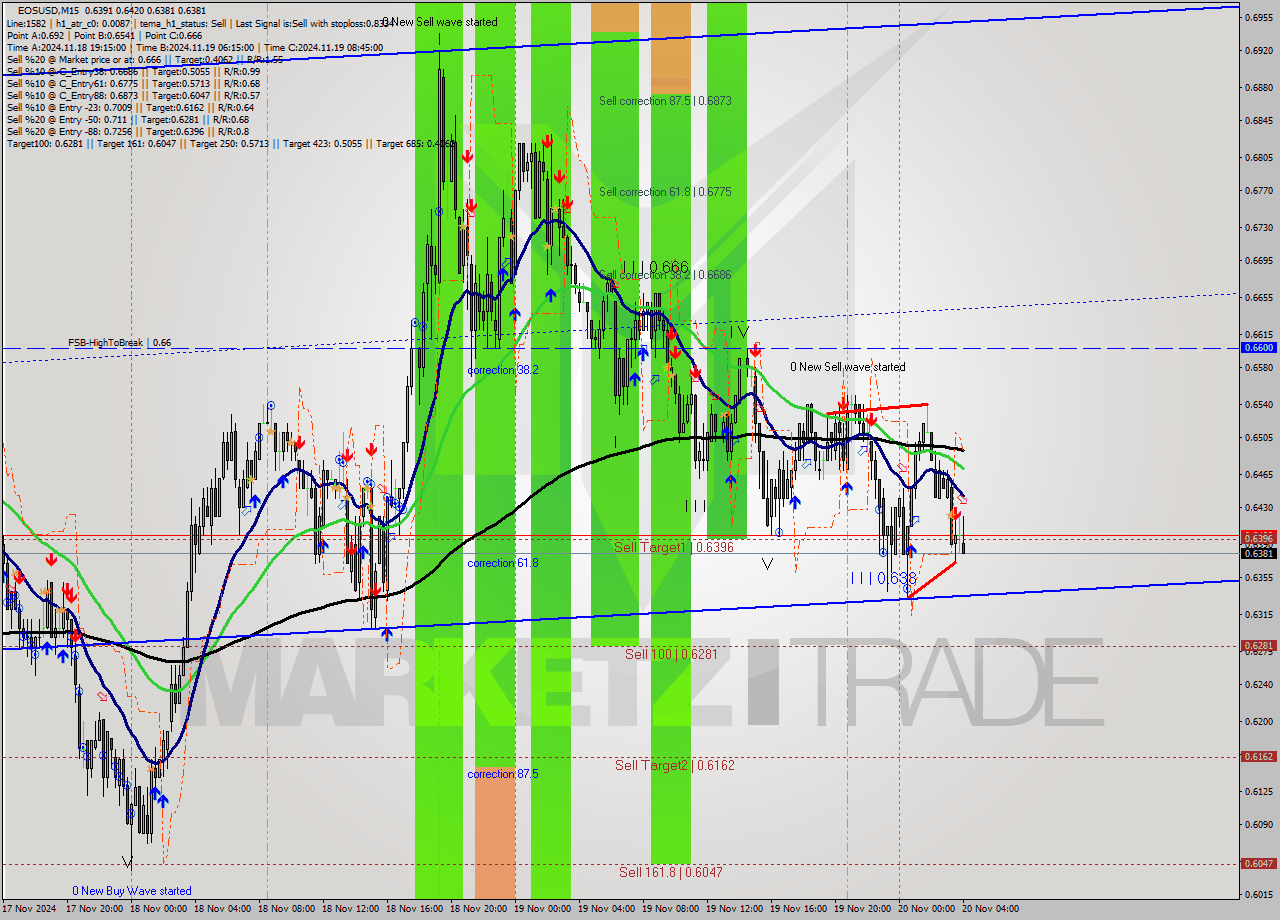Viewport: 1280px width, 920px height.
Task: Click the 0.6920 price scale value
Action: [x=1258, y=49]
